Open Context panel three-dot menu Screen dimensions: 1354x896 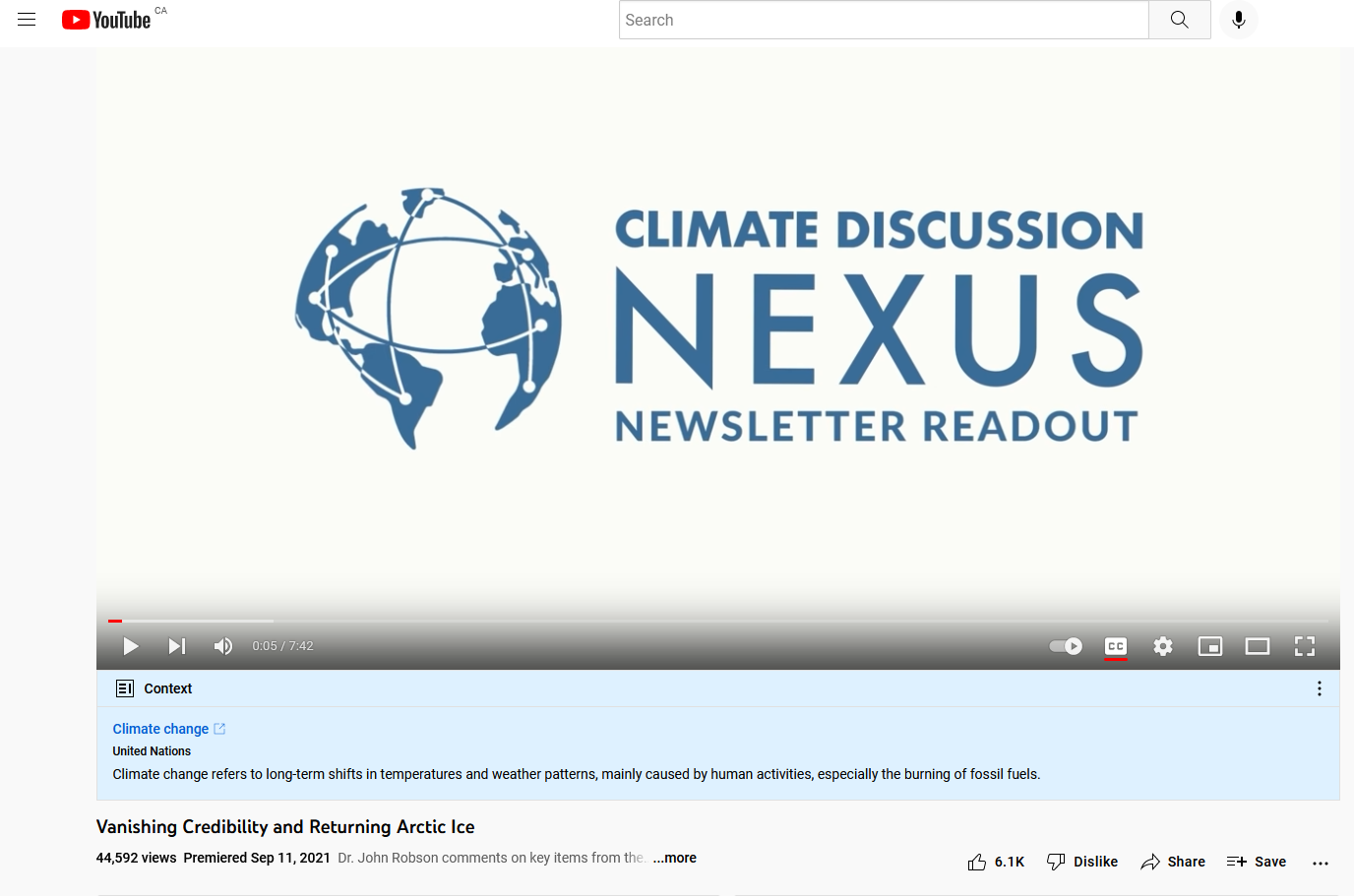point(1320,688)
